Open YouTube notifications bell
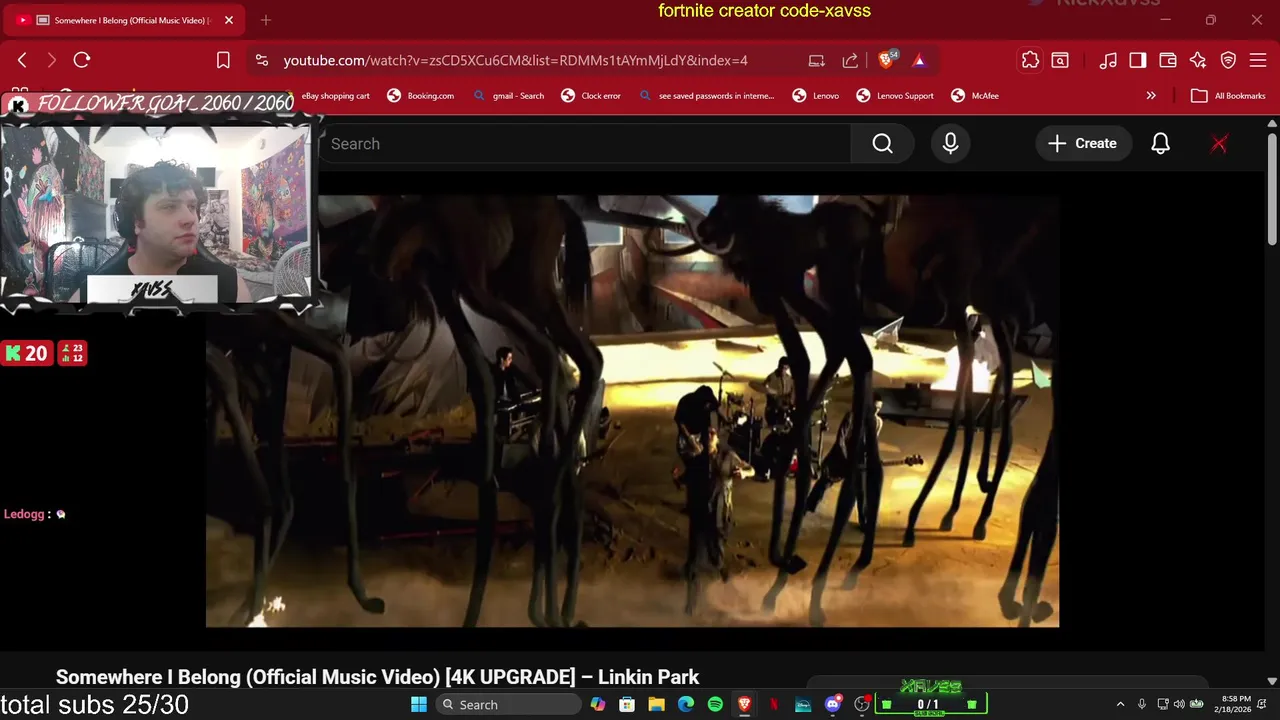 [1160, 144]
